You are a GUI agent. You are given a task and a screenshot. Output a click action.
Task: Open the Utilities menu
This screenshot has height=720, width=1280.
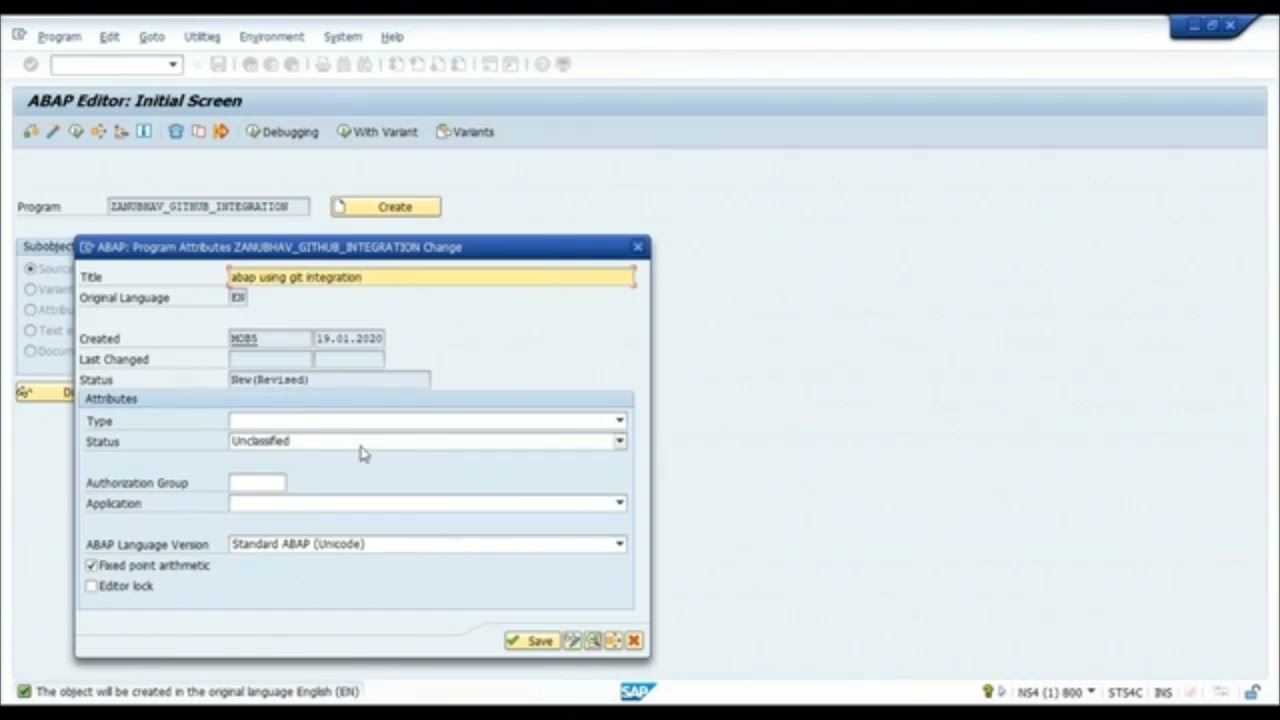(202, 37)
